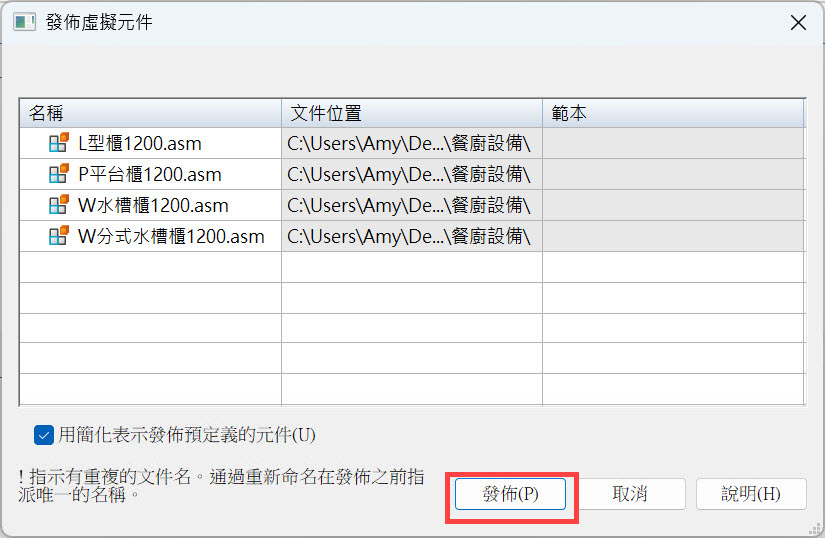825x538 pixels.
Task: Select the L型櫃1200.asm name cell
Action: tap(139, 143)
